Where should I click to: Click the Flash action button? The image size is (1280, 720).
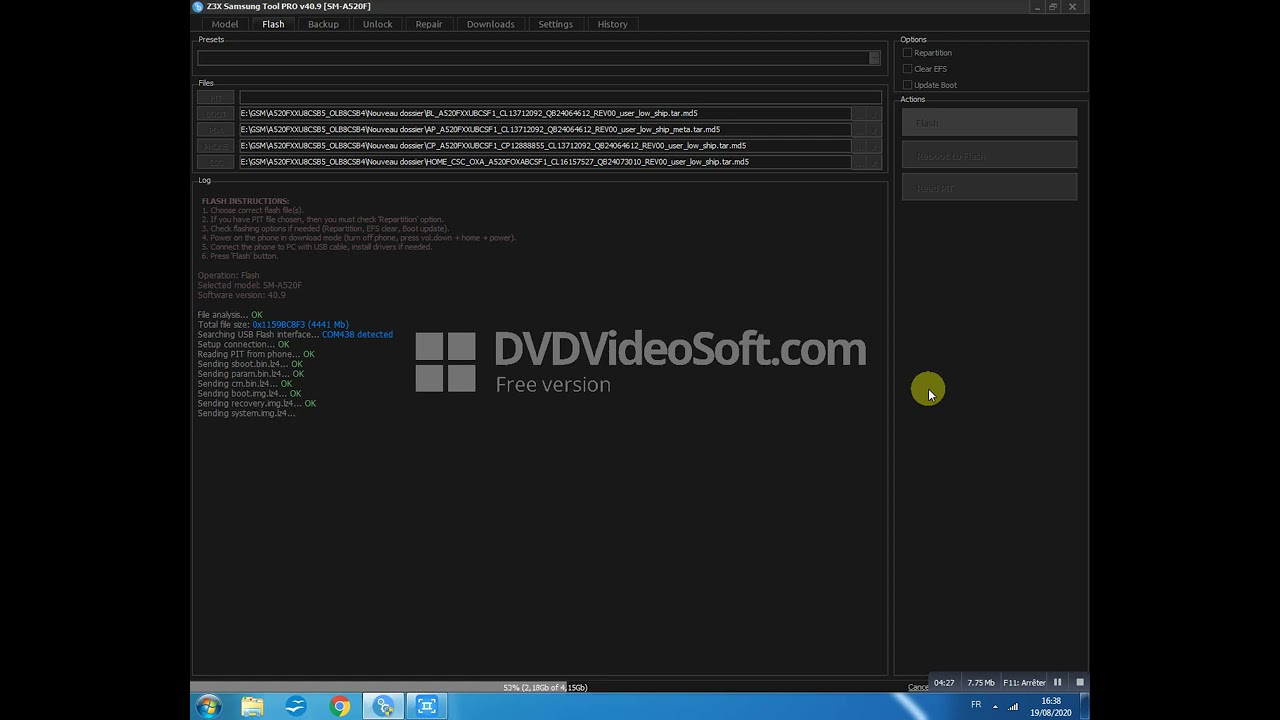(989, 123)
